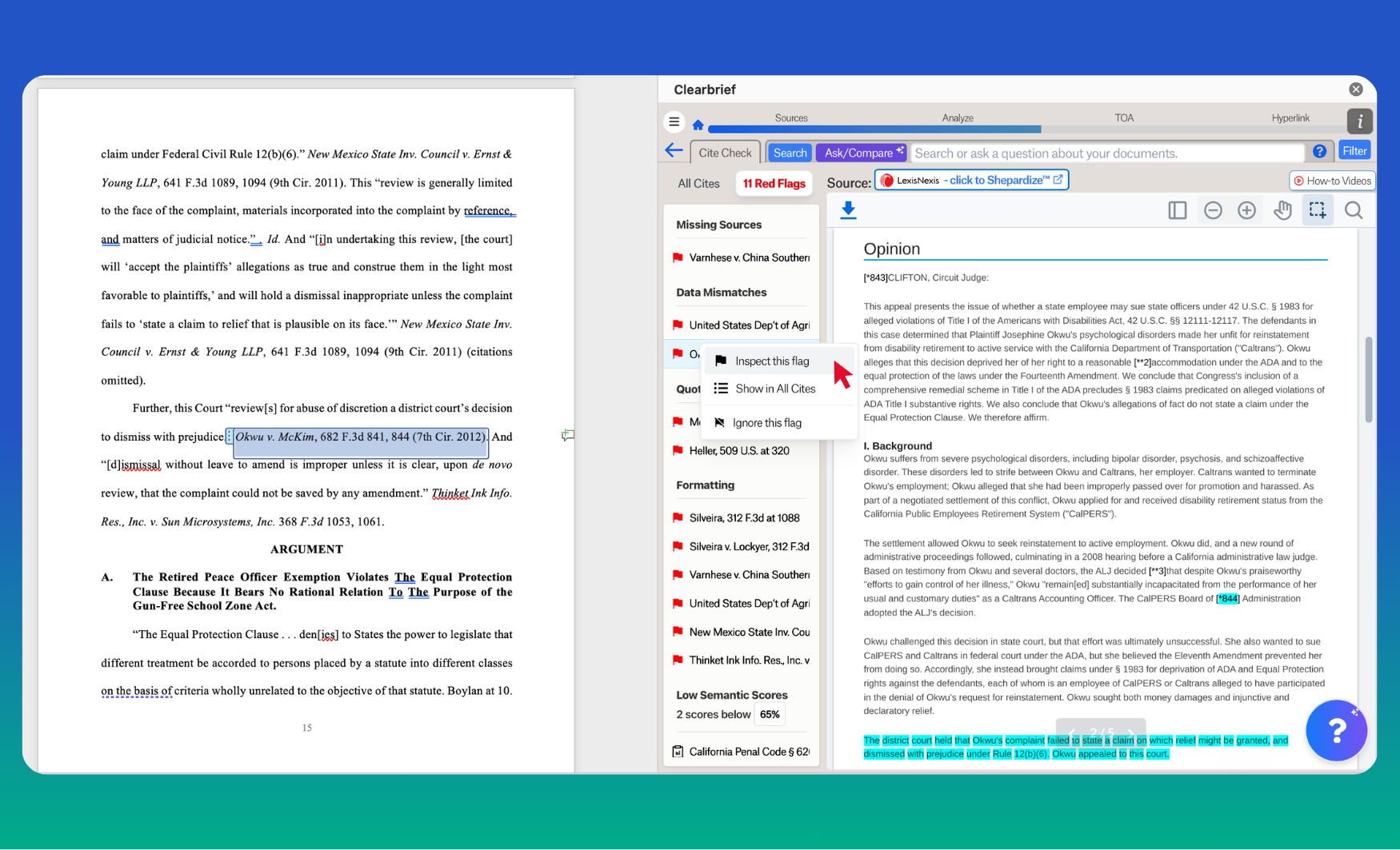Click the search or ask question field
The image size is (1400, 850).
[1107, 154]
